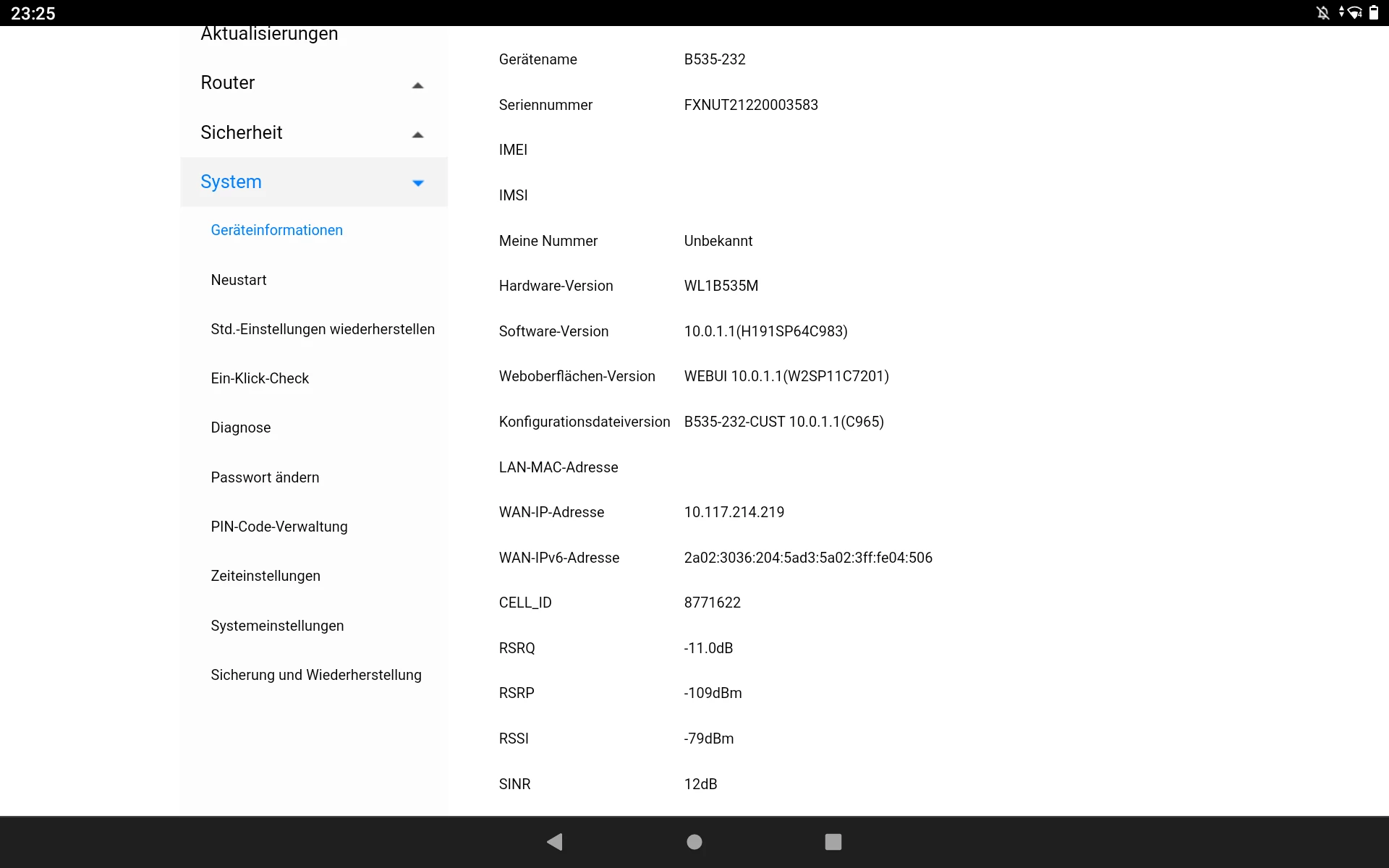
Task: Tap the battery status icon
Action: (x=1374, y=13)
